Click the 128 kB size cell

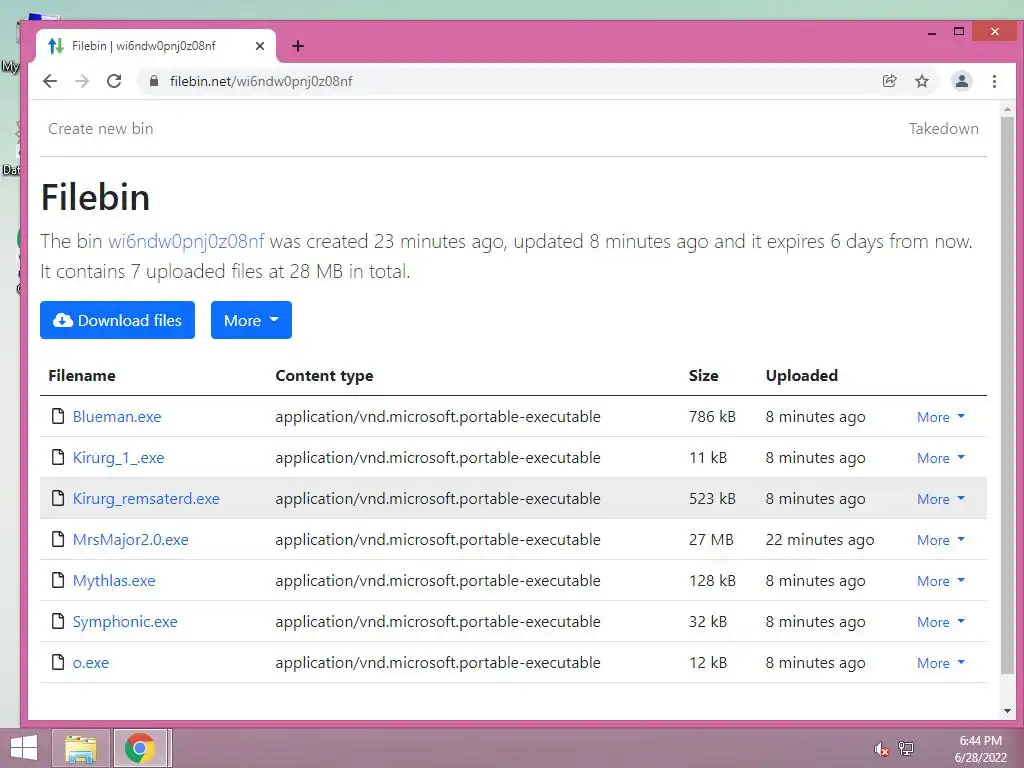tap(712, 581)
